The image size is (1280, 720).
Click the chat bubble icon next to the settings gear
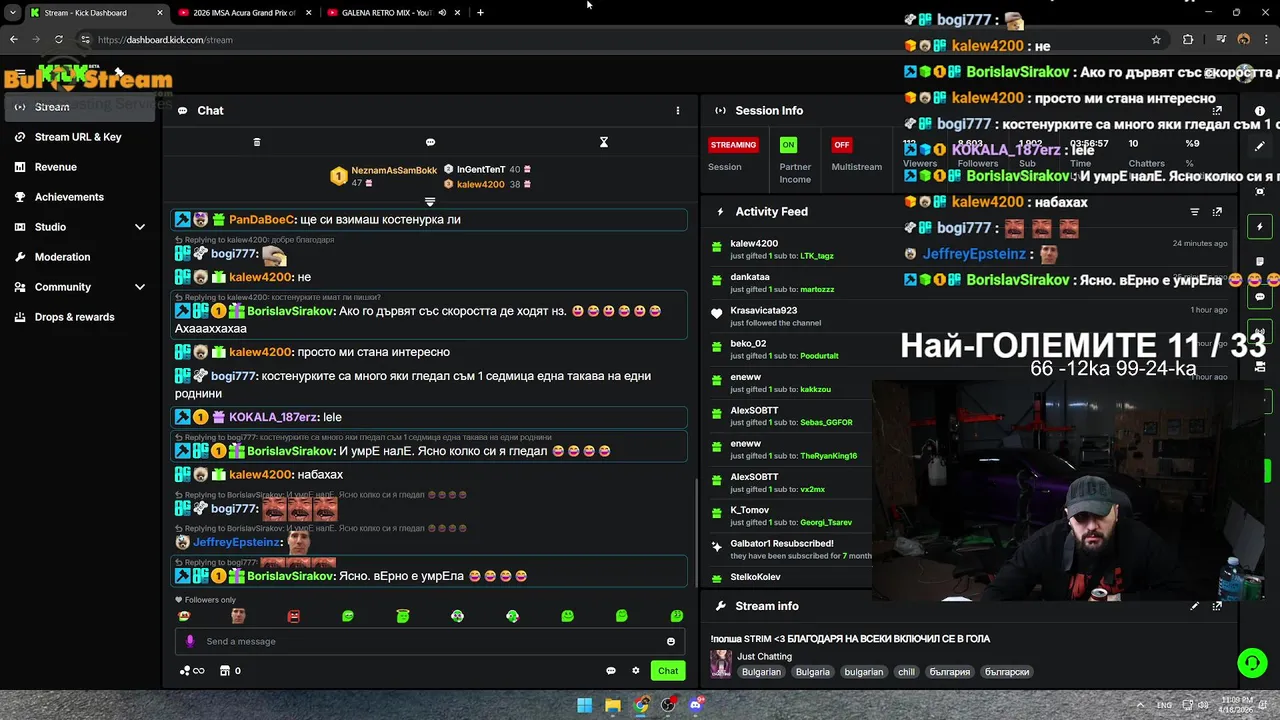tap(611, 671)
